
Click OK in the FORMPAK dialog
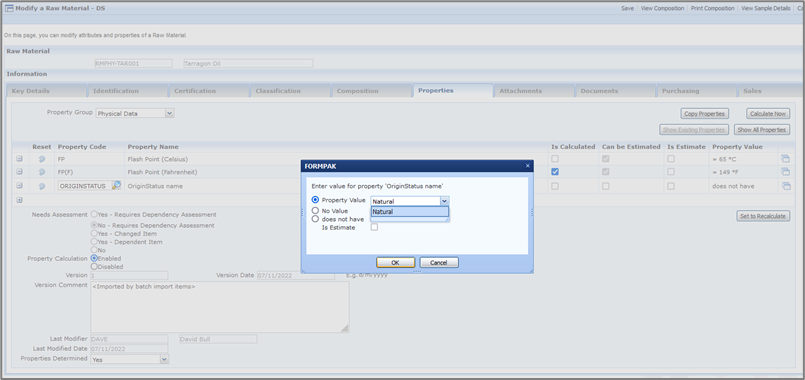point(395,262)
